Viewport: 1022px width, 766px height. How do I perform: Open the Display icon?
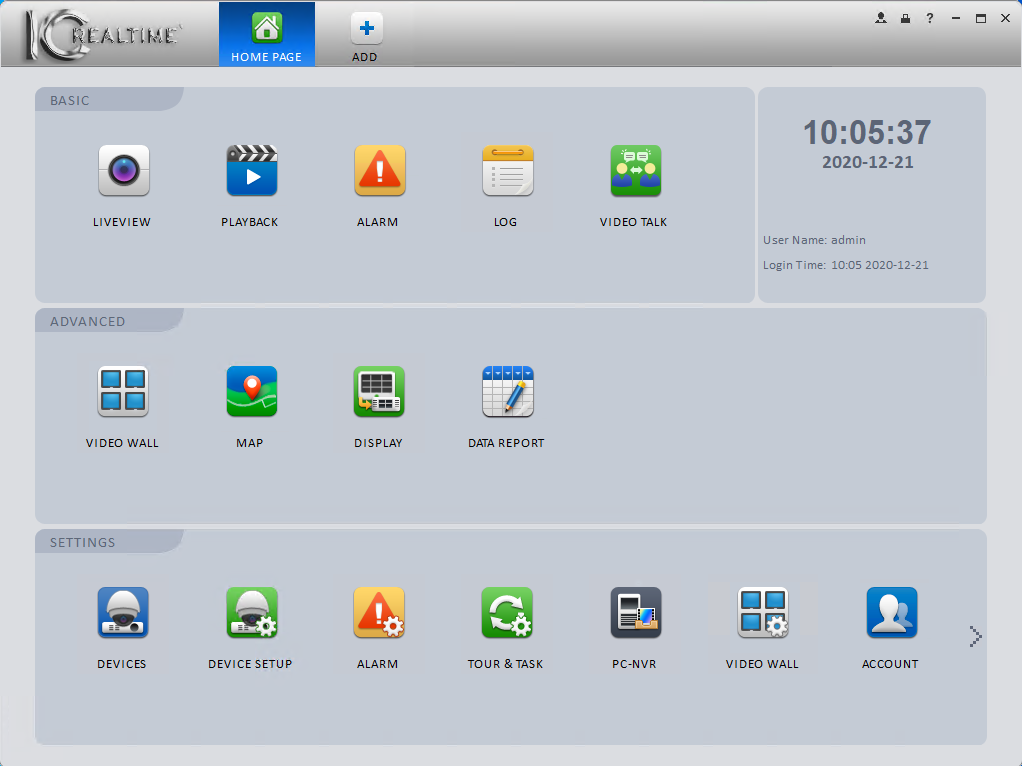click(379, 391)
